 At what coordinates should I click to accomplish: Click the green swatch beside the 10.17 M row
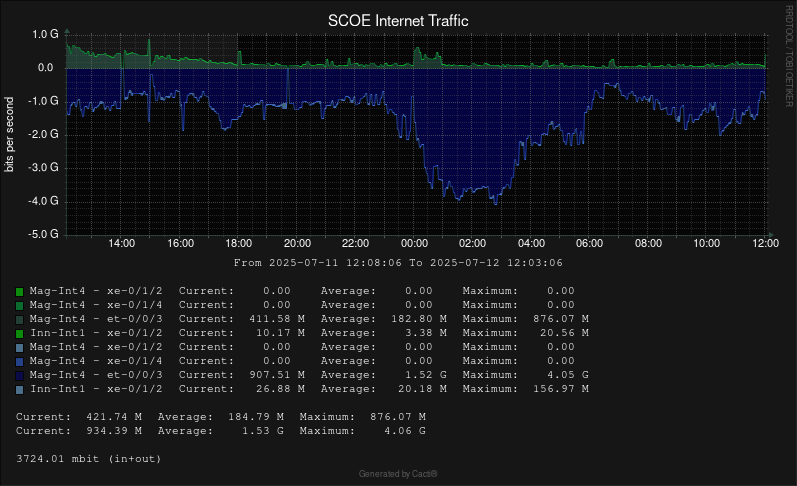coord(19,333)
